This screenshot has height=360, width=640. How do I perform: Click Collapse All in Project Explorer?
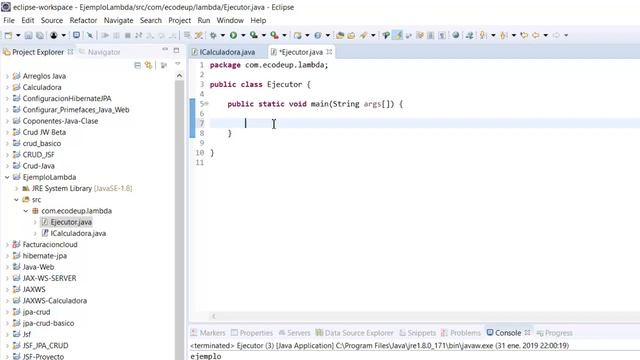coord(138,65)
